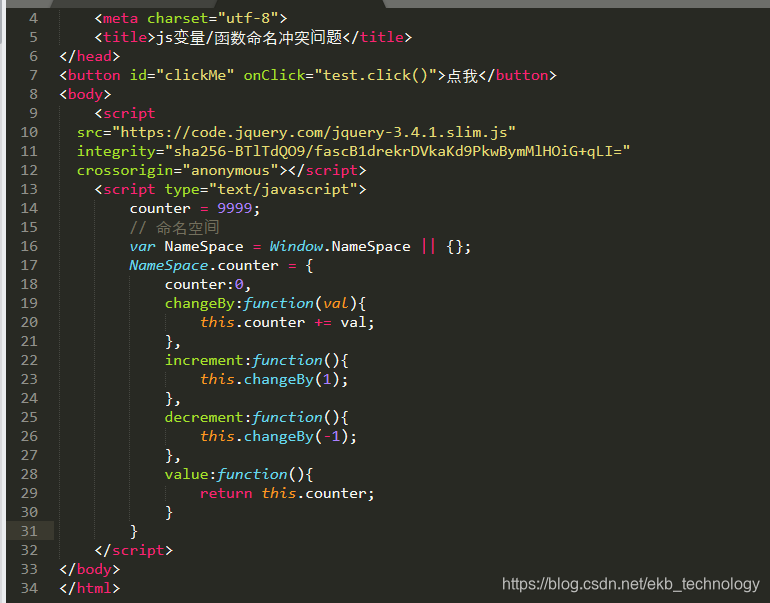
Task: Click the closing head tag
Action: click(89, 56)
